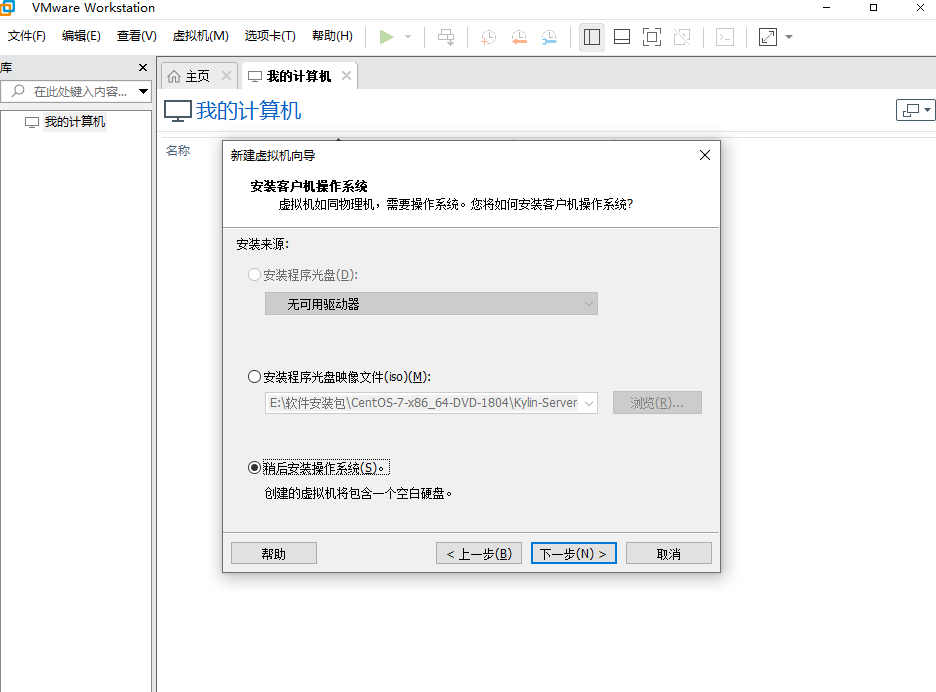The width and height of the screenshot is (936, 692).
Task: Open the 无可用驱动器 drive dropdown
Action: [x=431, y=304]
